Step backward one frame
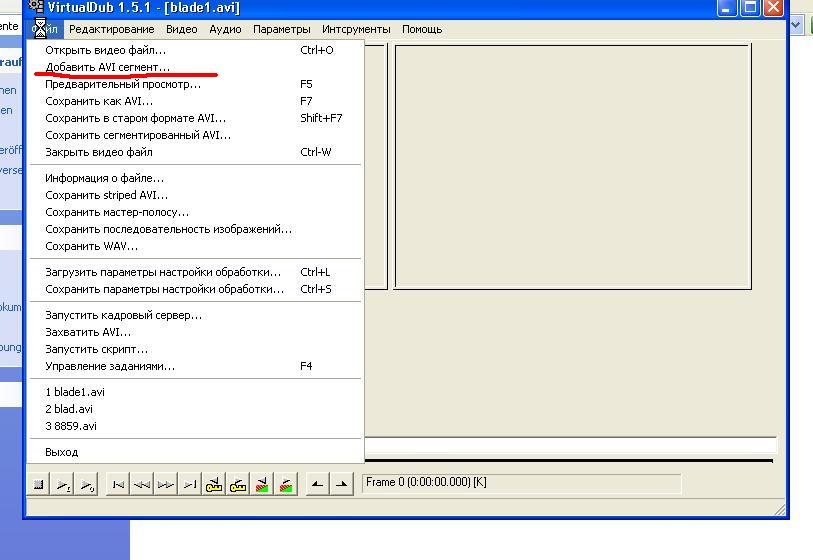This screenshot has width=813, height=560. 142,485
